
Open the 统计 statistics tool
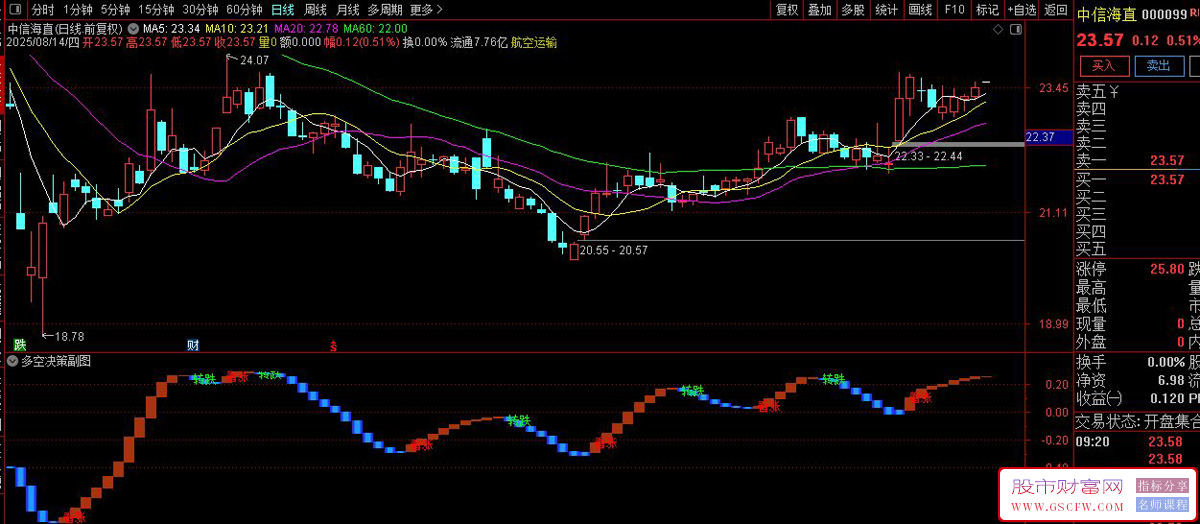coord(886,9)
